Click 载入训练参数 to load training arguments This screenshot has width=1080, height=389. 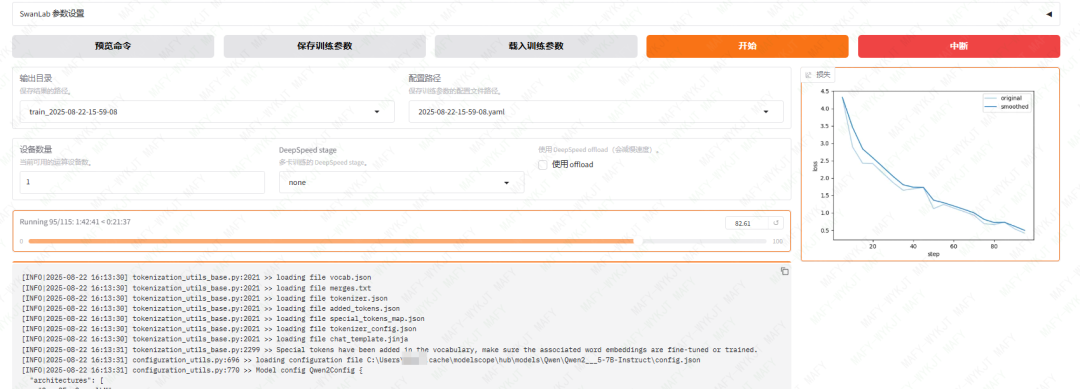(x=536, y=46)
